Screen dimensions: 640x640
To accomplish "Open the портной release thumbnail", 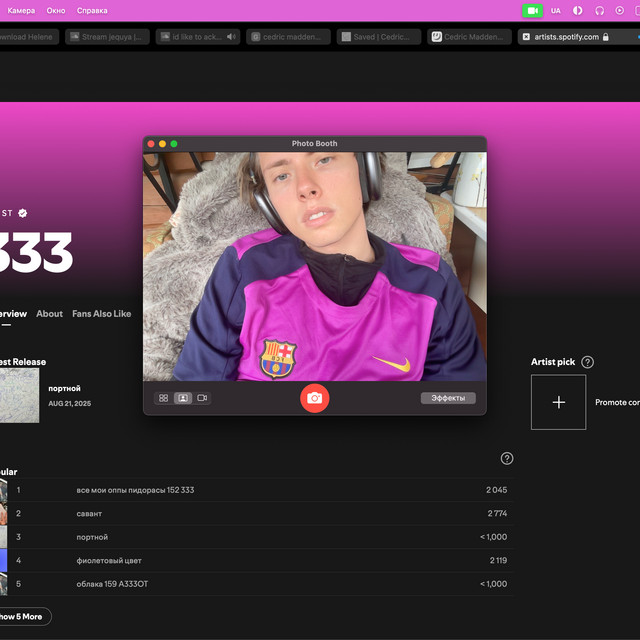I will [19, 395].
